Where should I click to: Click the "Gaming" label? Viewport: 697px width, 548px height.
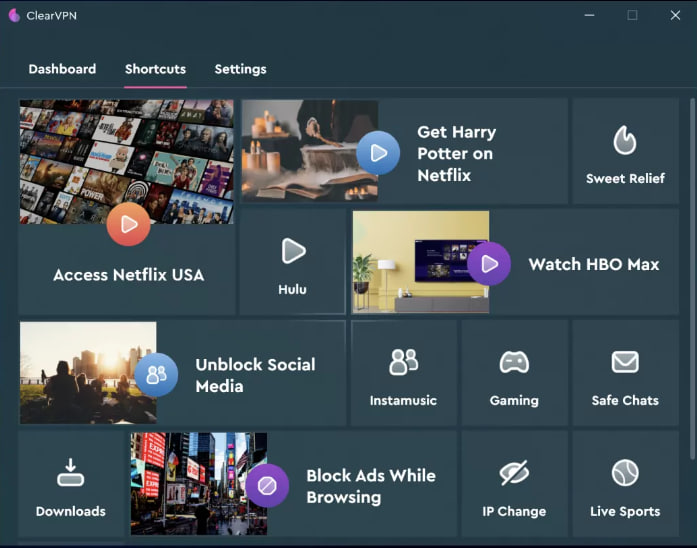[x=514, y=401]
